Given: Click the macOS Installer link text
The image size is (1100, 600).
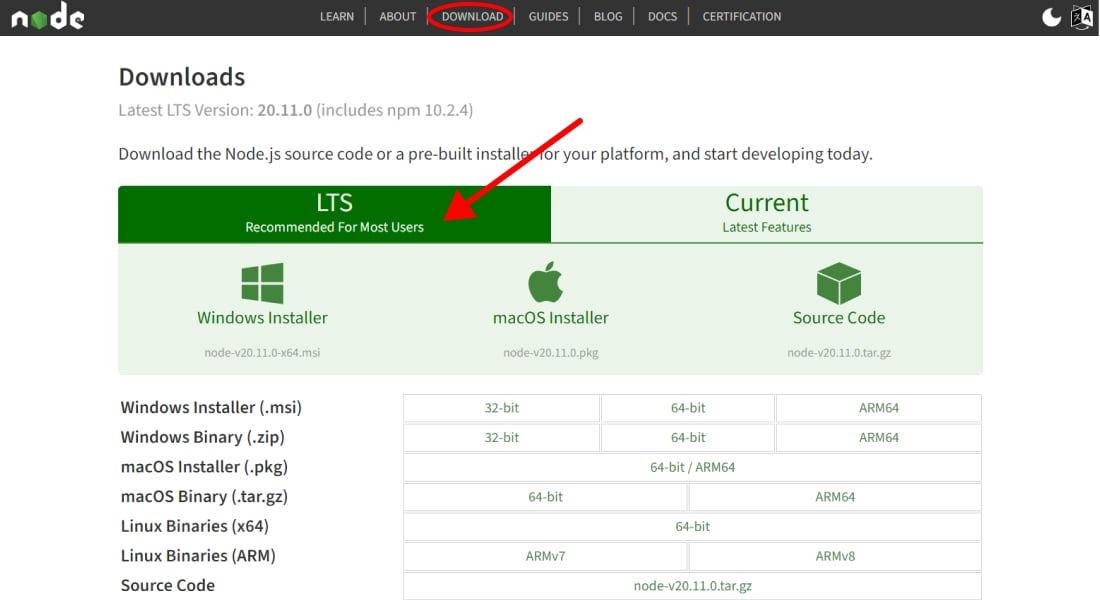Looking at the screenshot, I should coord(551,318).
